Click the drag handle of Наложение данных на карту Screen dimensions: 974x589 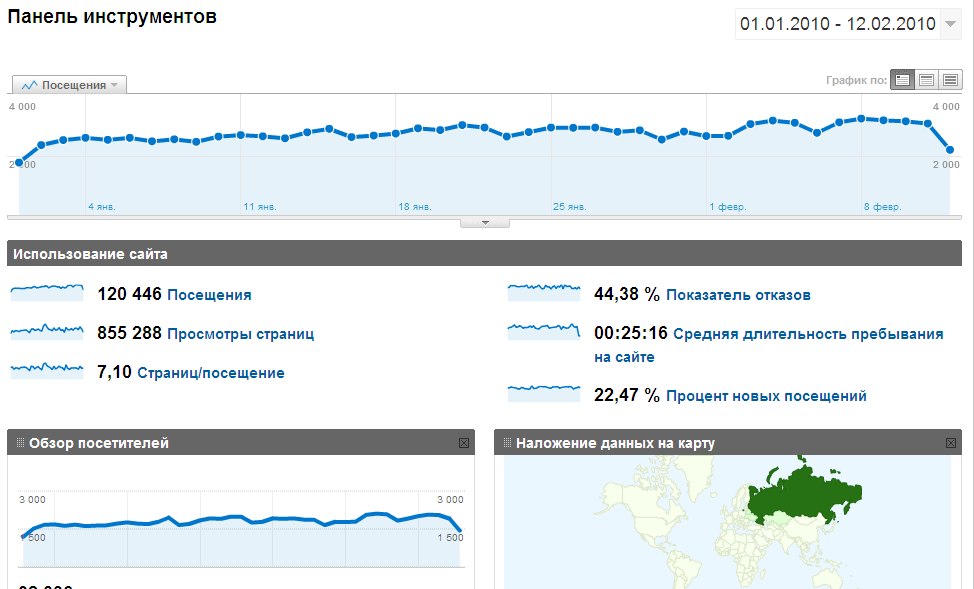[x=507, y=443]
